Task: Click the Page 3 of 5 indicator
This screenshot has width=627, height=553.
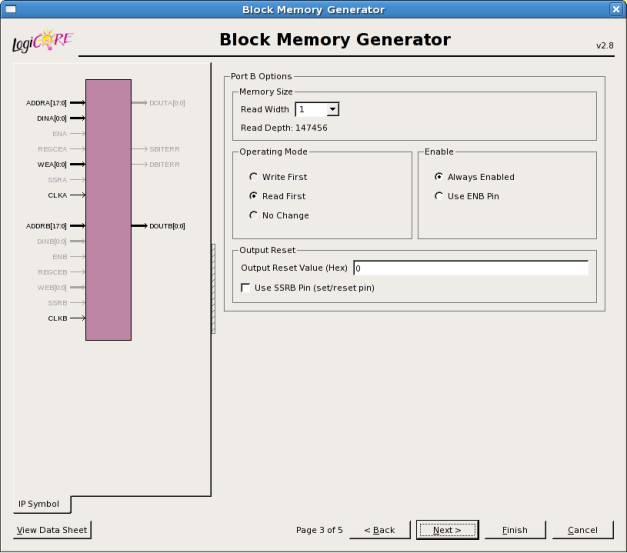Action: tap(319, 530)
